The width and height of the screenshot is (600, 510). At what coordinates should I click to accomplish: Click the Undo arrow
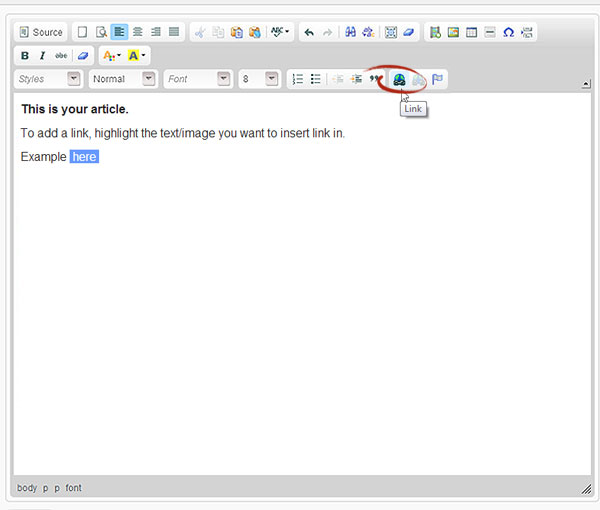(309, 32)
